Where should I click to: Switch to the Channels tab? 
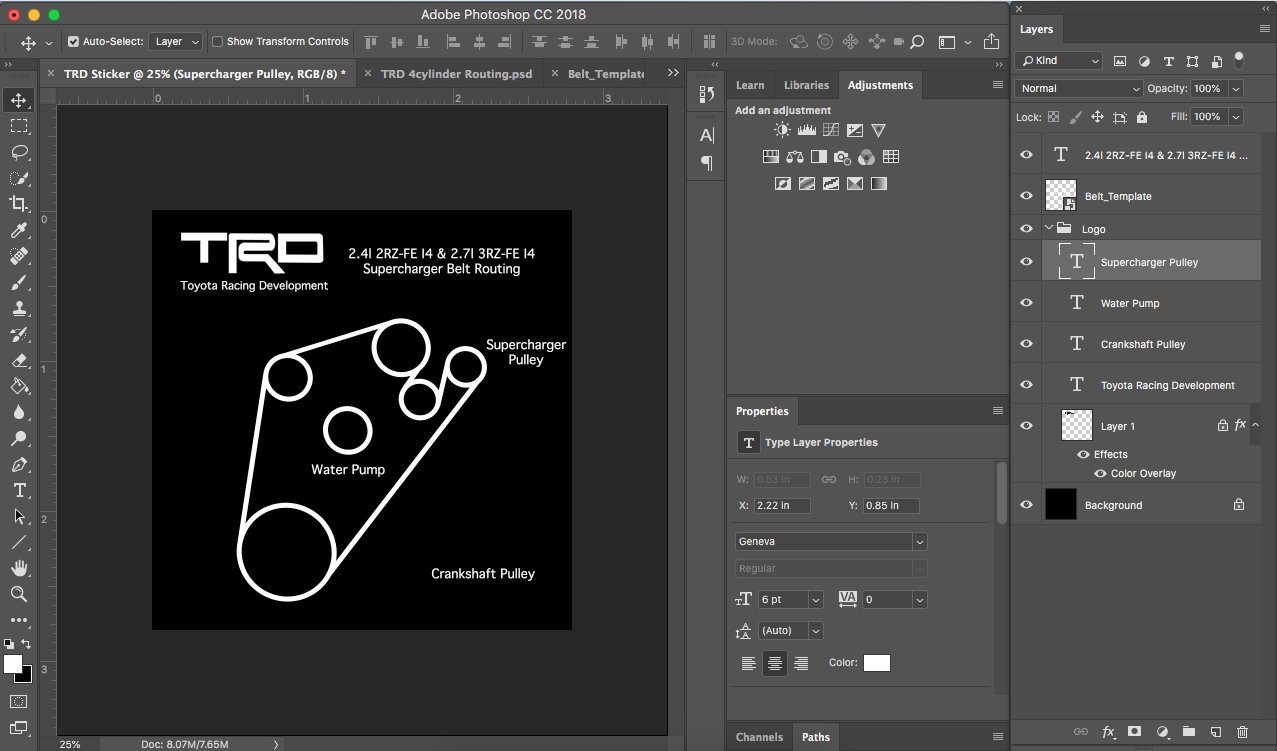click(759, 737)
